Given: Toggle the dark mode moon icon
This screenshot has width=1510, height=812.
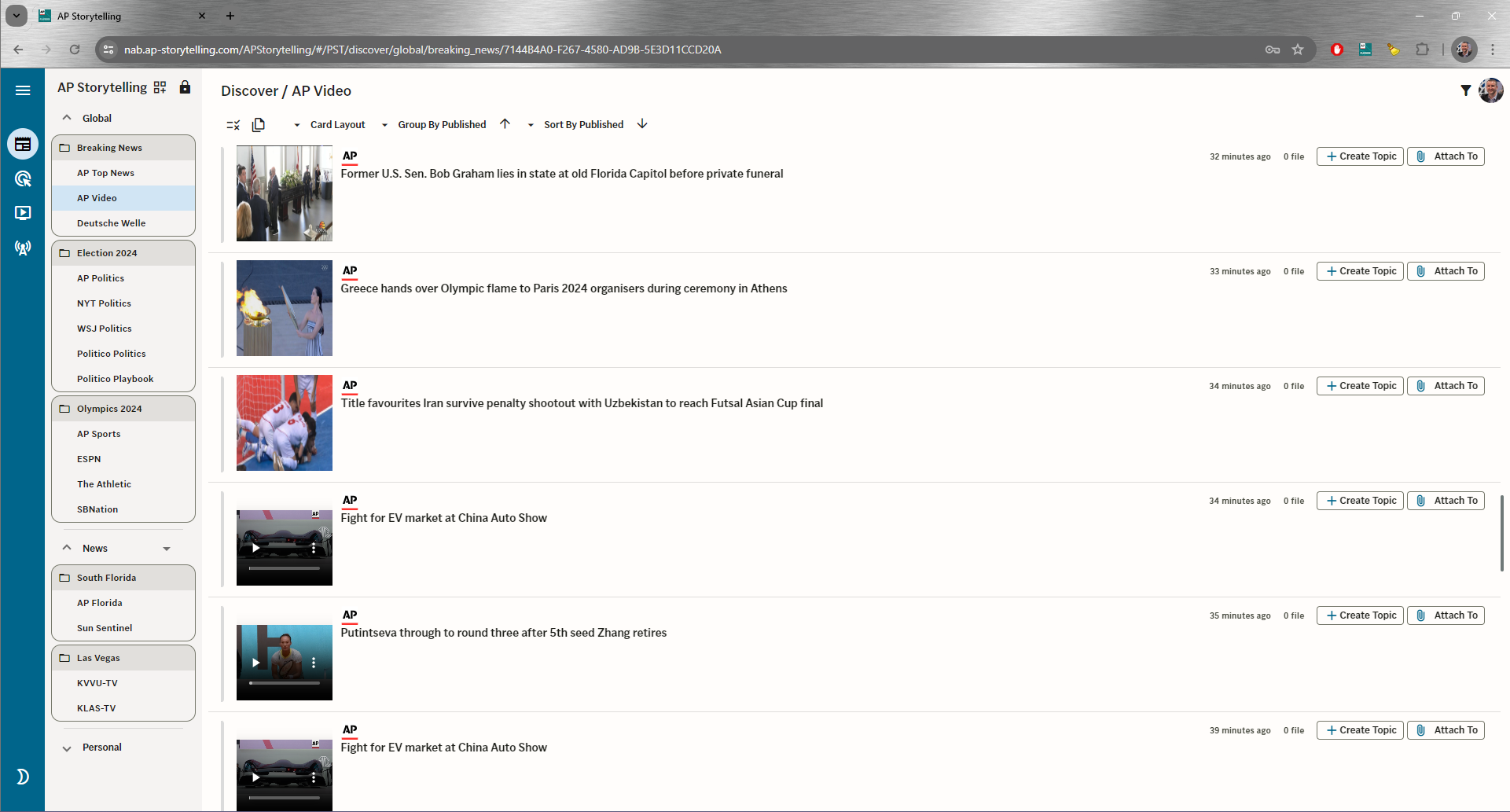Looking at the screenshot, I should (x=23, y=777).
